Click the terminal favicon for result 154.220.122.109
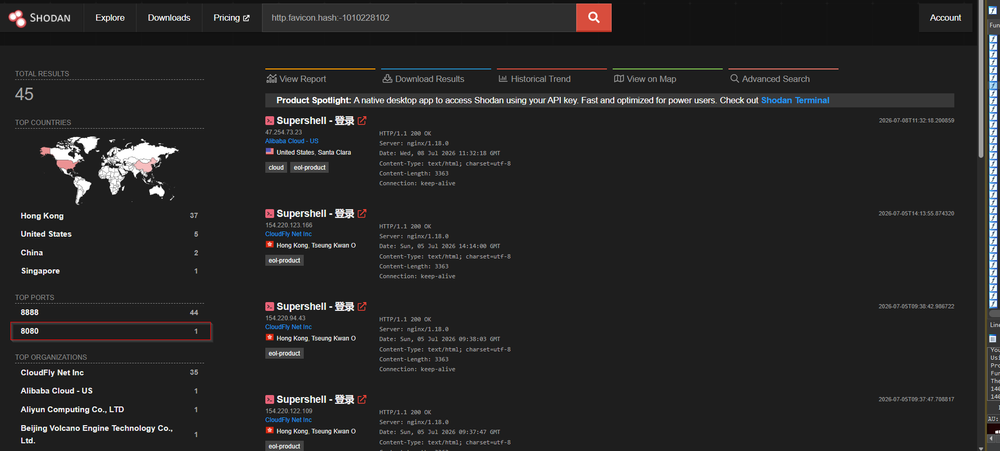 point(270,400)
